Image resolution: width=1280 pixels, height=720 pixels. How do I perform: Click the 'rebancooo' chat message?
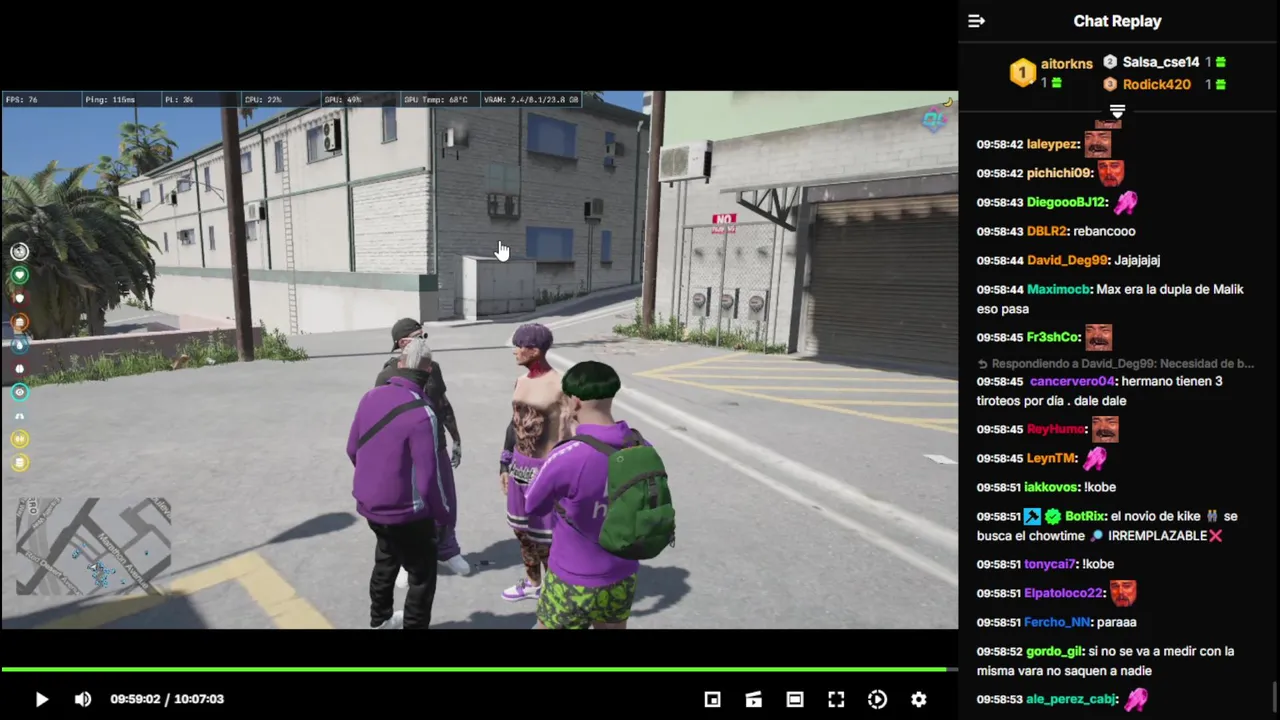1104,231
